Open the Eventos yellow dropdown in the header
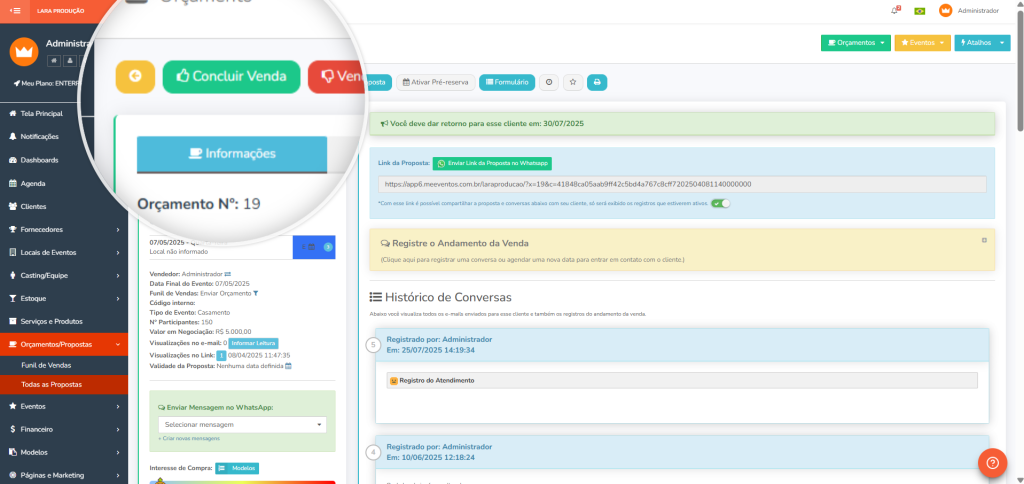 pos(922,42)
